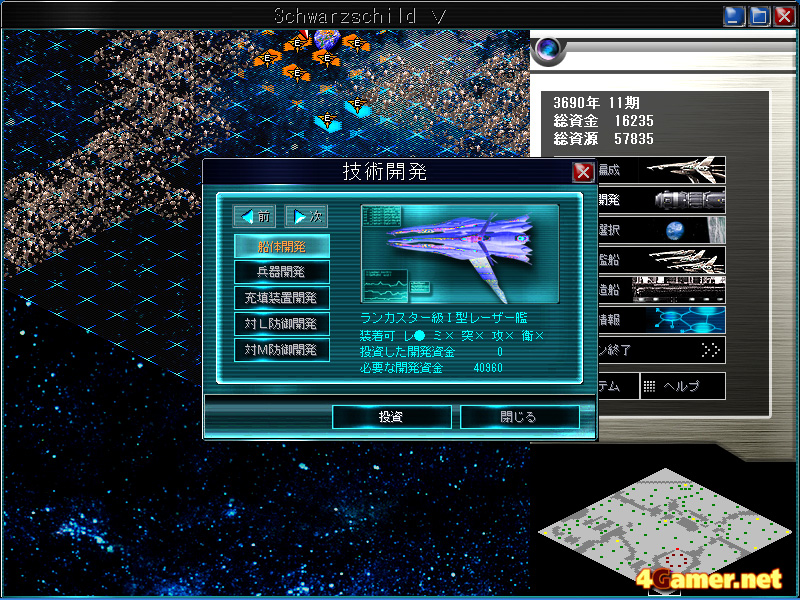The height and width of the screenshot is (600, 800).
Task: Choose the 対M防御開発 category
Action: tap(282, 350)
